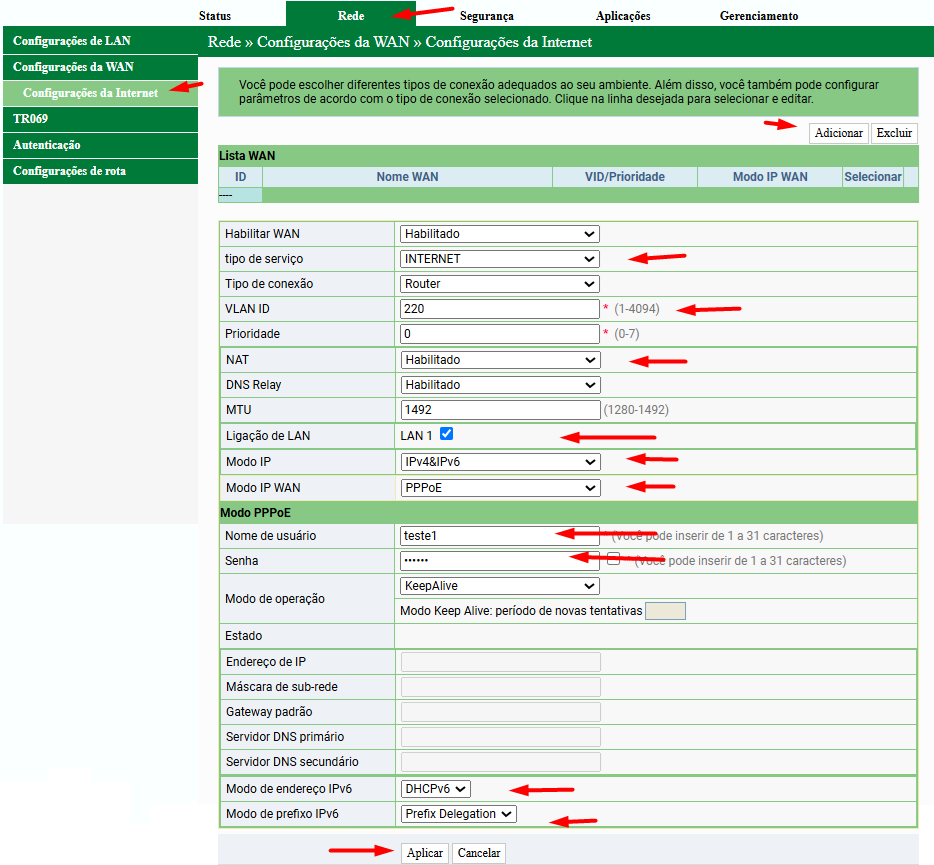Viewport: 934px width, 865px height.
Task: Click the Modo IP WAN table column header
Action: [x=770, y=177]
